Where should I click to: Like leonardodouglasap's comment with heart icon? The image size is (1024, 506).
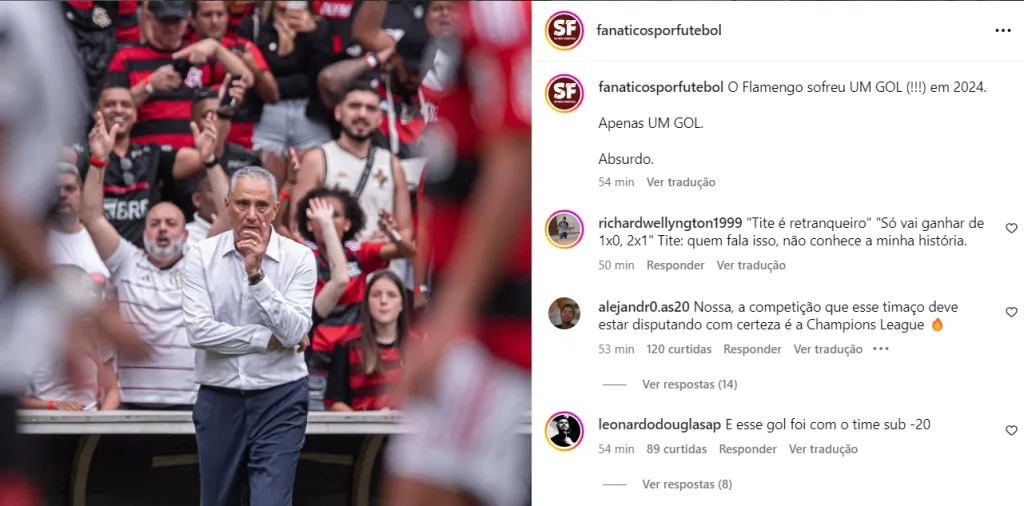coord(1011,430)
